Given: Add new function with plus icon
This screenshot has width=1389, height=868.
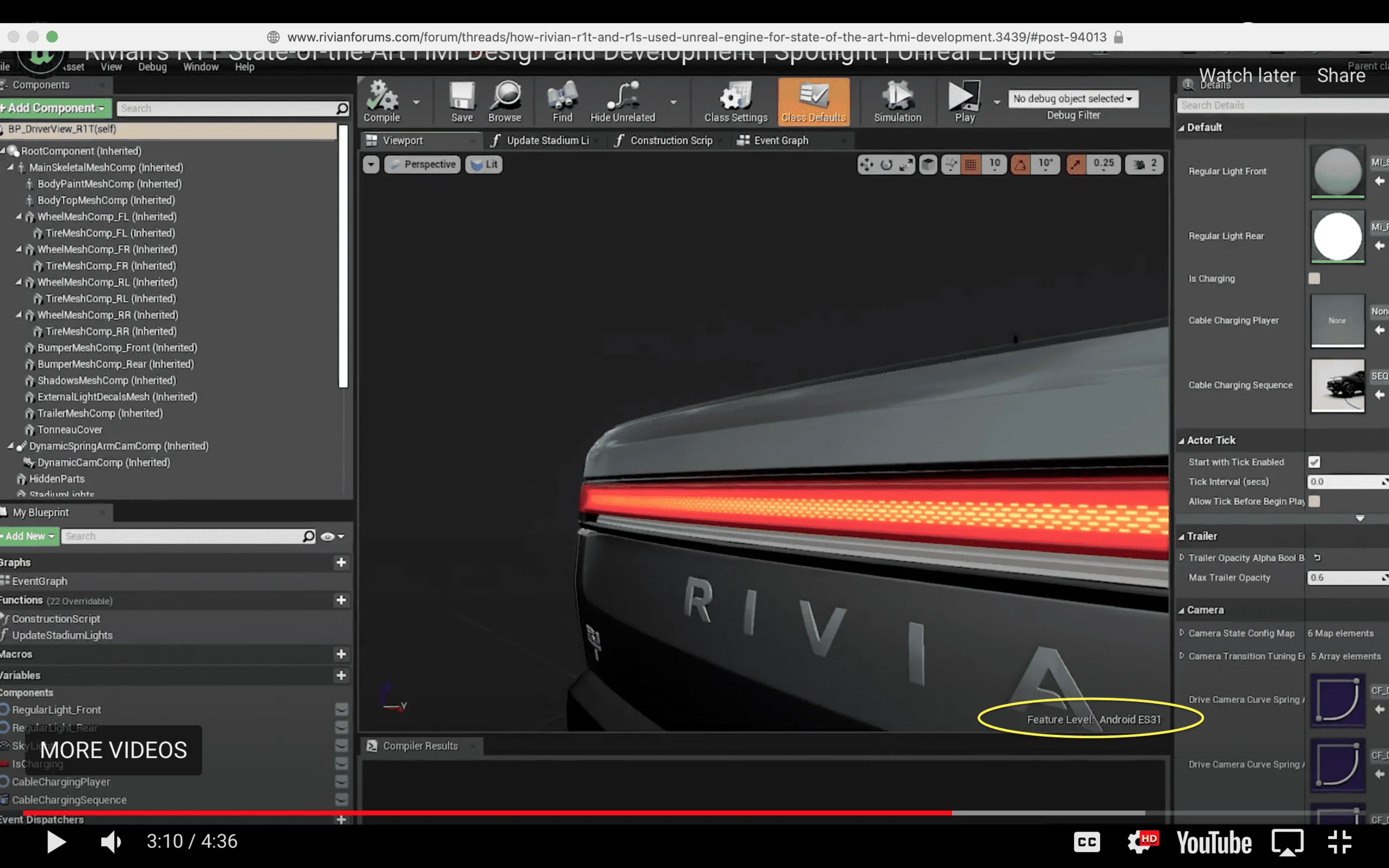Looking at the screenshot, I should 341,600.
